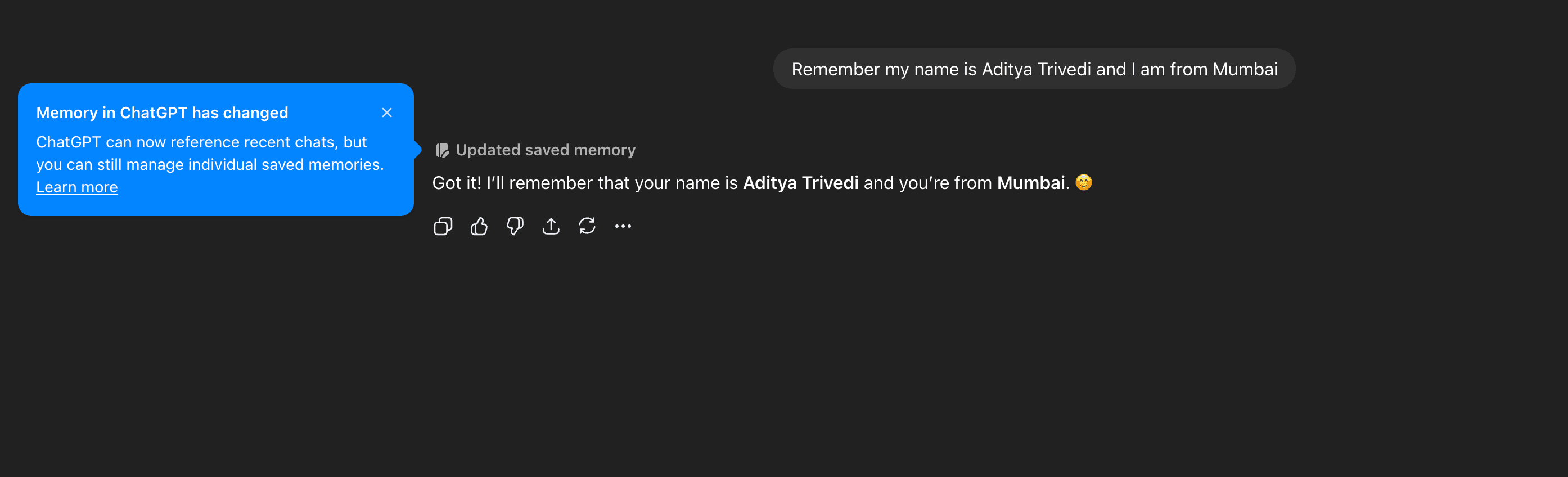Click bold Mumbai in the assistant response

tap(1030, 183)
